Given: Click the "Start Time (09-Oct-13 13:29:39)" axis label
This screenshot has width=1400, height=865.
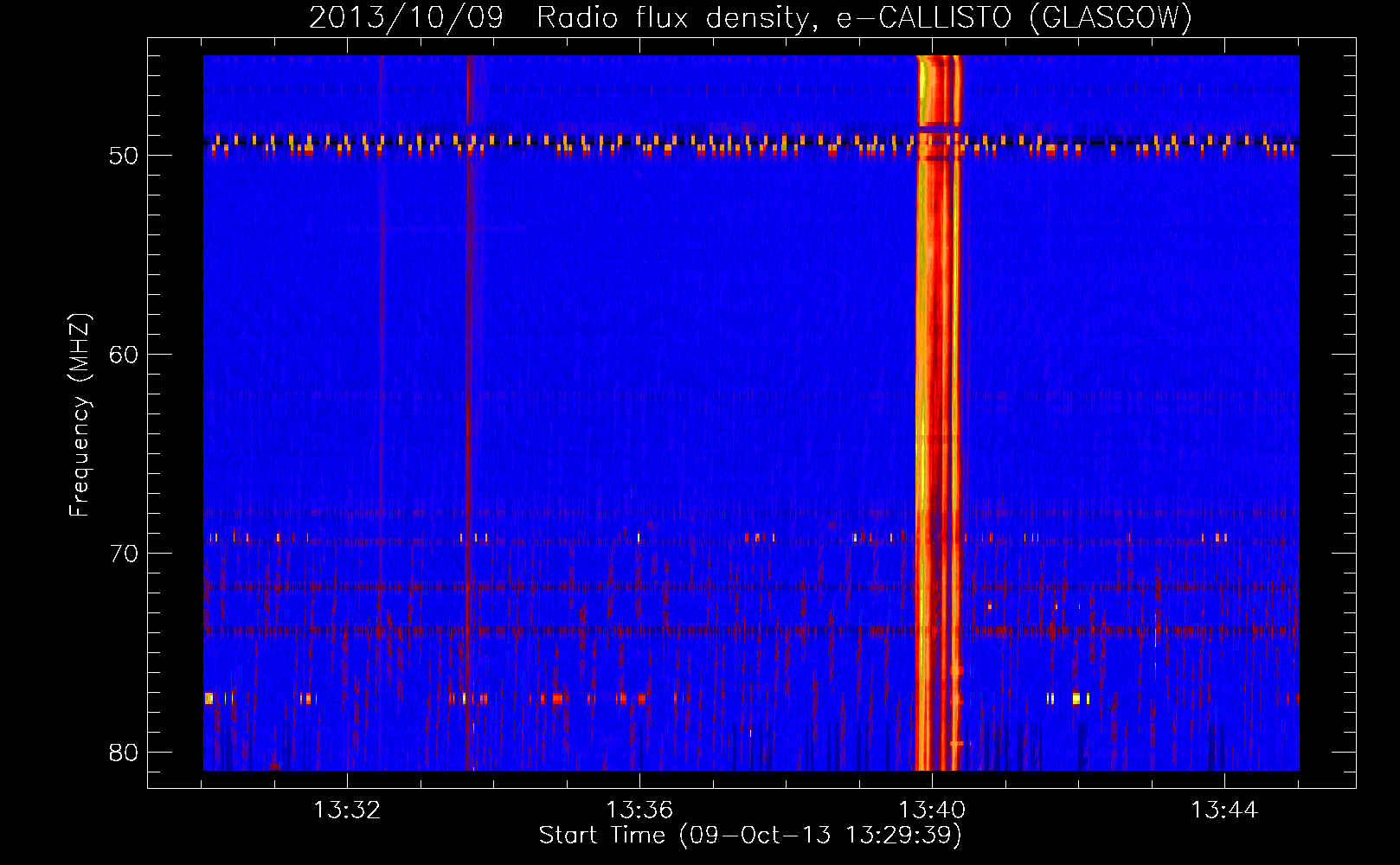Looking at the screenshot, I should (750, 836).
